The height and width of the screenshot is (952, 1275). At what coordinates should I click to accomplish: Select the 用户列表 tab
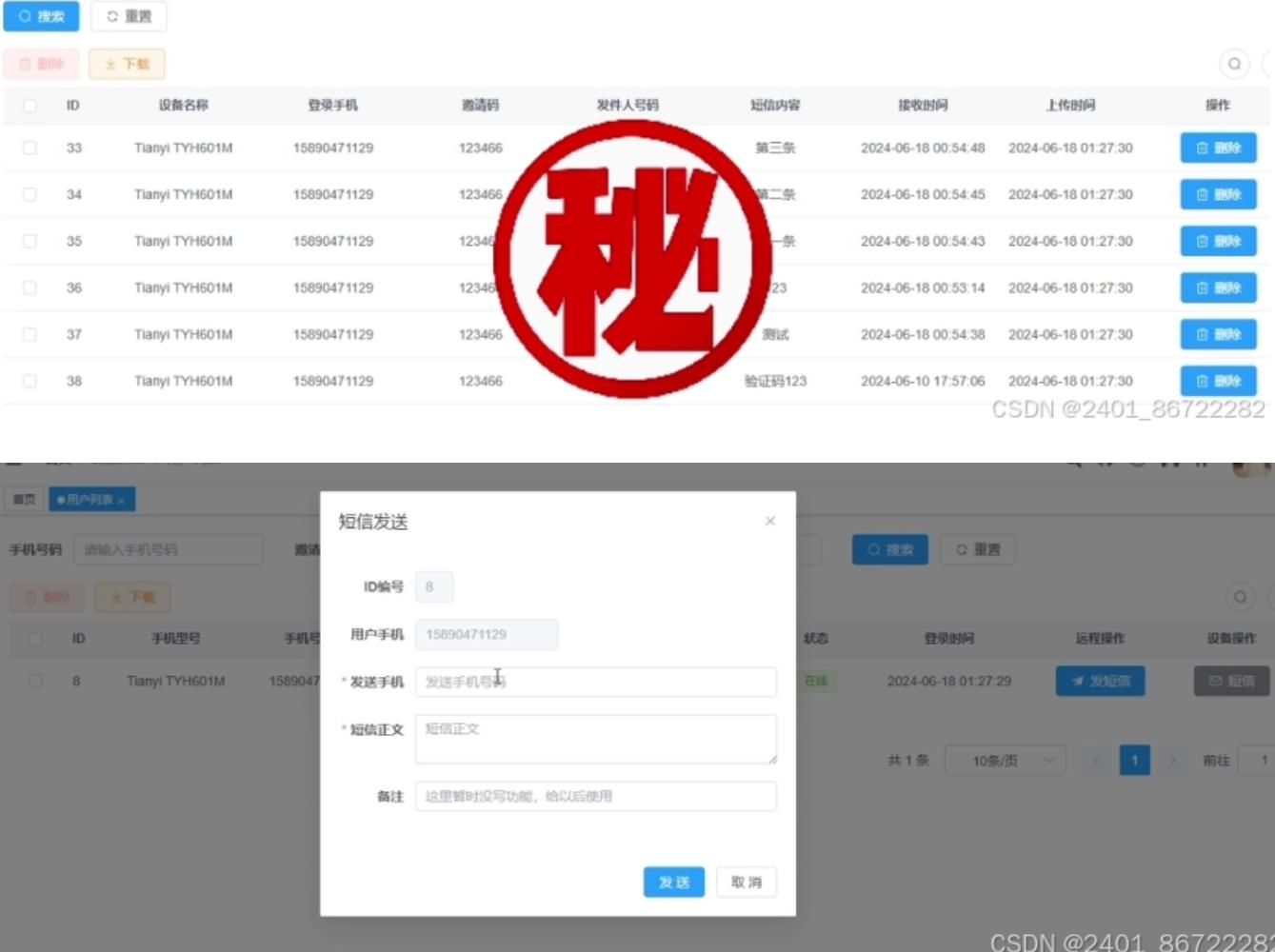pos(88,498)
